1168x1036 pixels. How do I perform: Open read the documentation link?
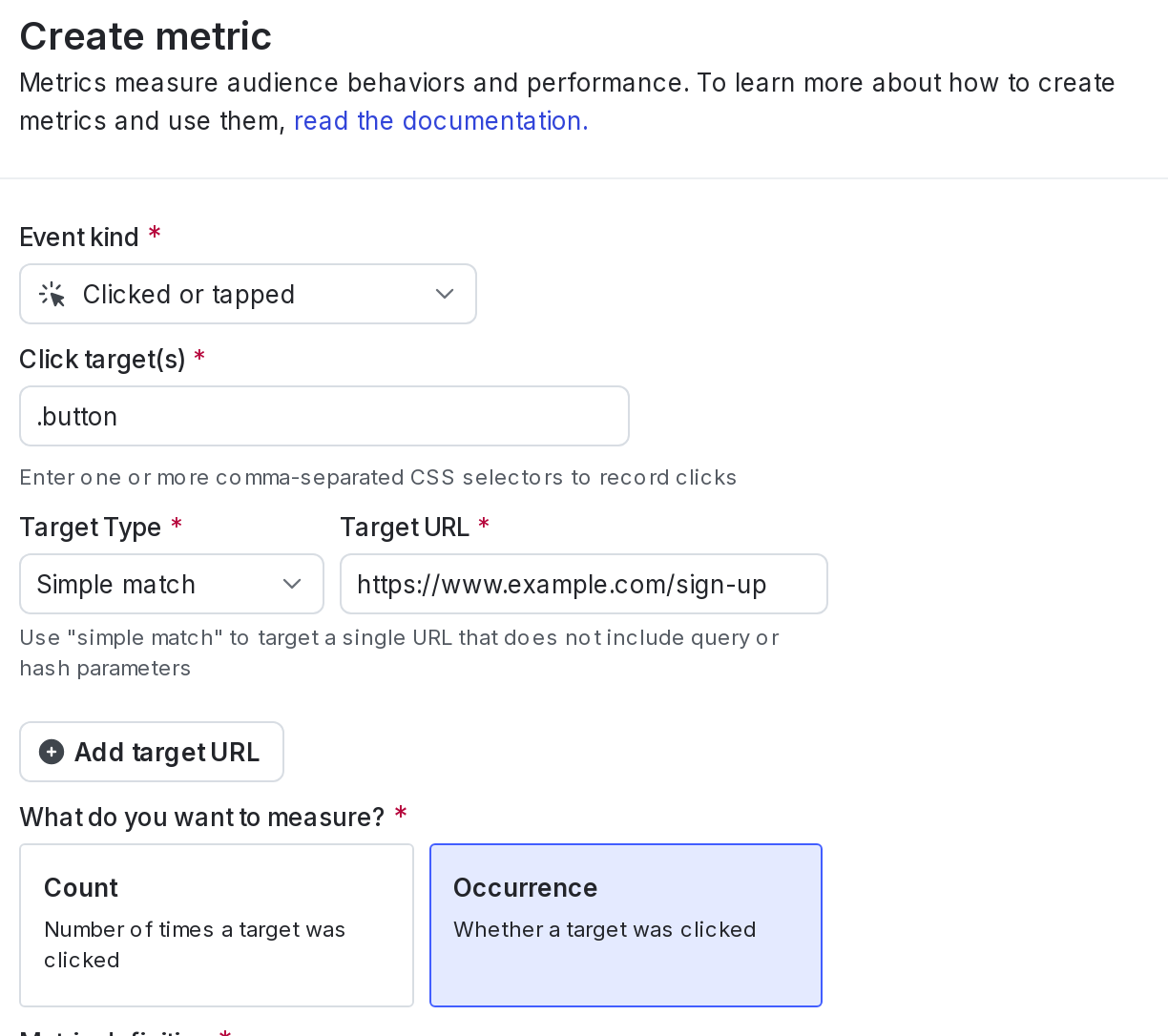pyautogui.click(x=440, y=120)
